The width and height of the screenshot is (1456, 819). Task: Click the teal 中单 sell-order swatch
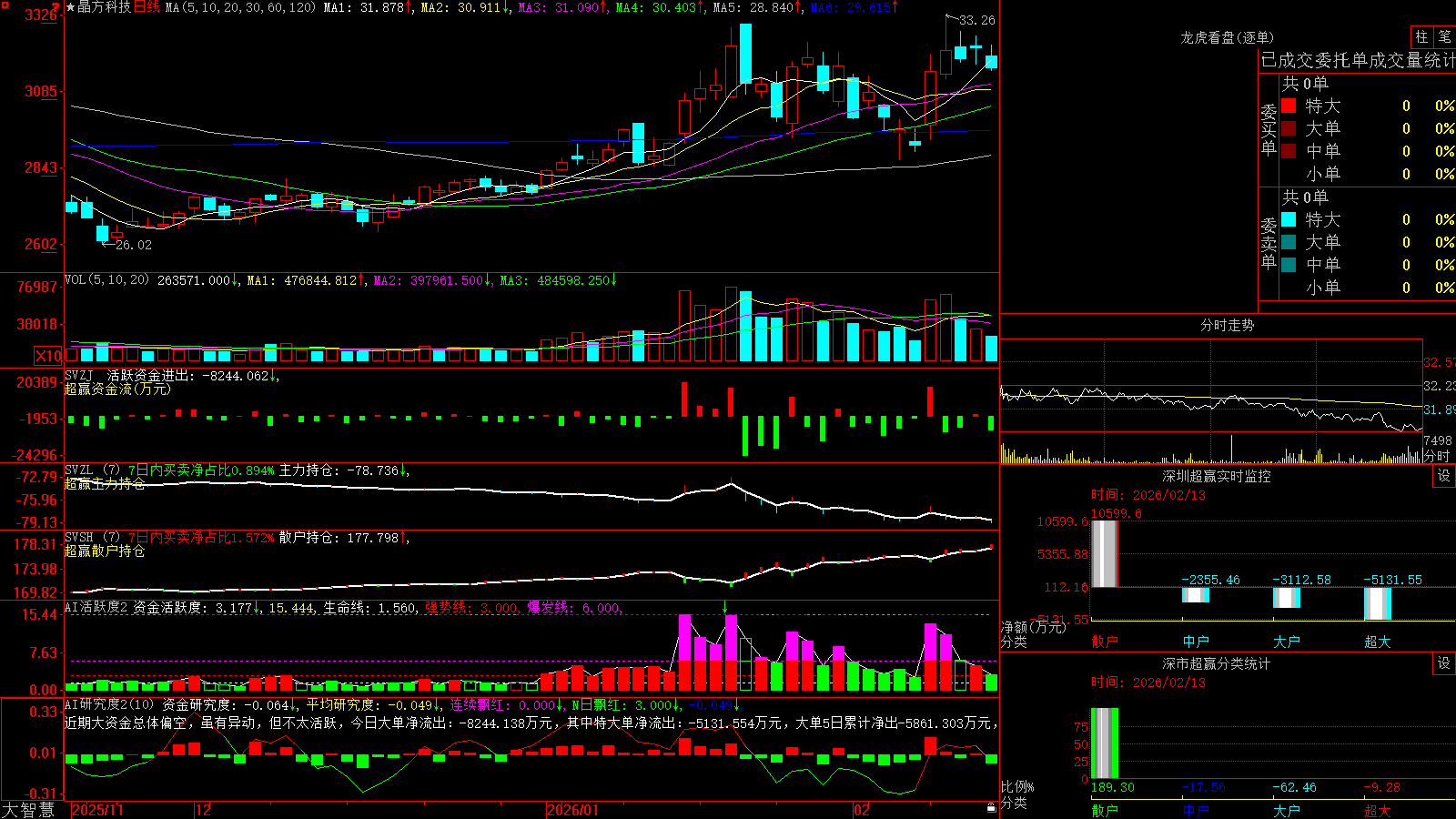pyautogui.click(x=1289, y=265)
